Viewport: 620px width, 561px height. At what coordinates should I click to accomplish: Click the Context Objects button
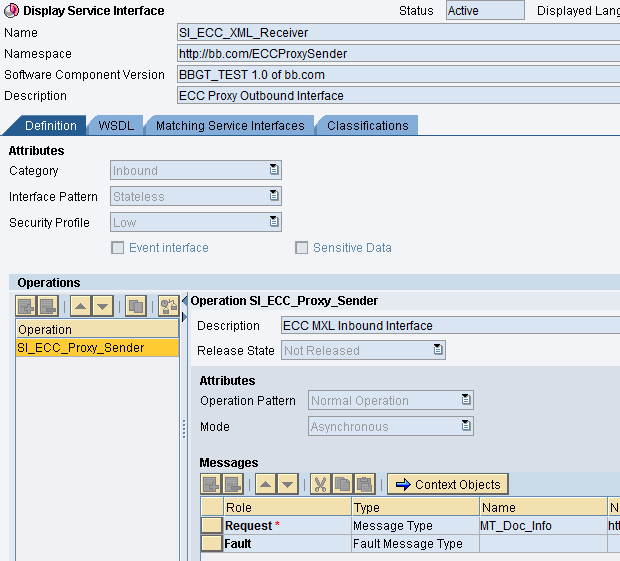pos(448,484)
